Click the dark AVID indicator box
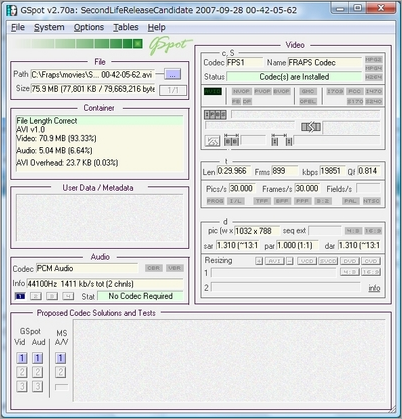Viewport: 402px width, 419px height. tap(213, 91)
